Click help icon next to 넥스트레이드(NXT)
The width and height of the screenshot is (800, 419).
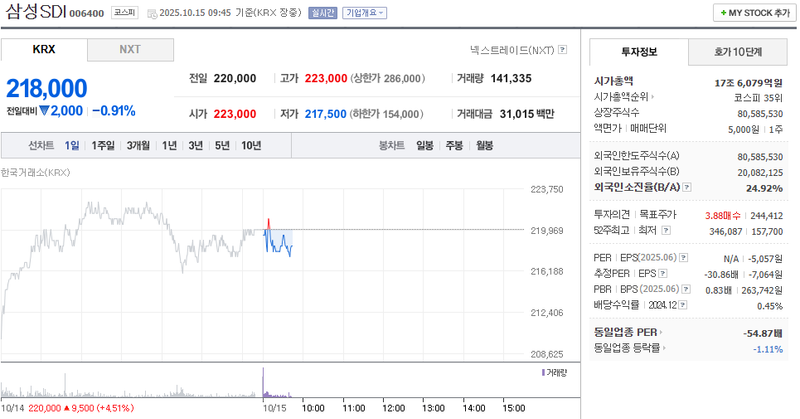(x=563, y=49)
